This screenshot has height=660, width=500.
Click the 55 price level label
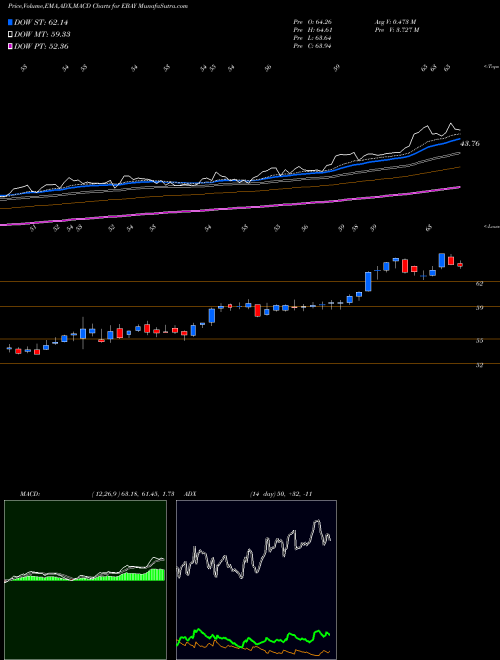[x=479, y=341]
